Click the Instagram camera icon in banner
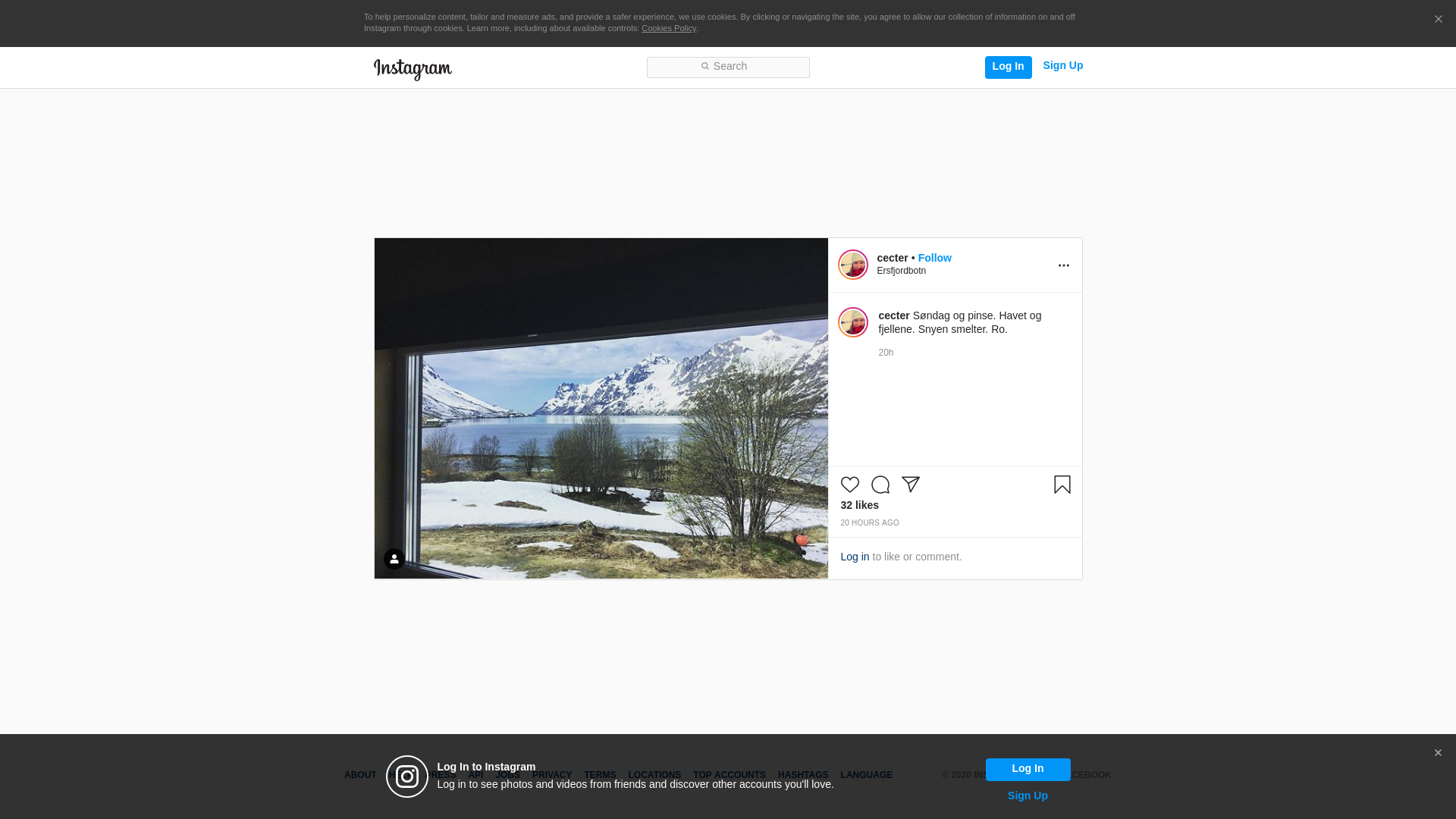The image size is (1456, 819). click(x=407, y=777)
